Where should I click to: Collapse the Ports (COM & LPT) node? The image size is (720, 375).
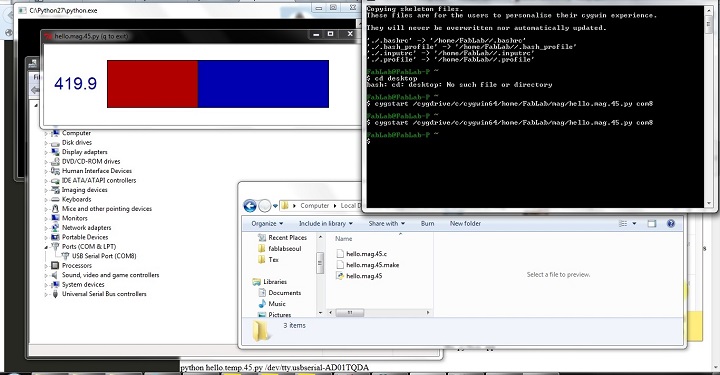pyautogui.click(x=46, y=247)
